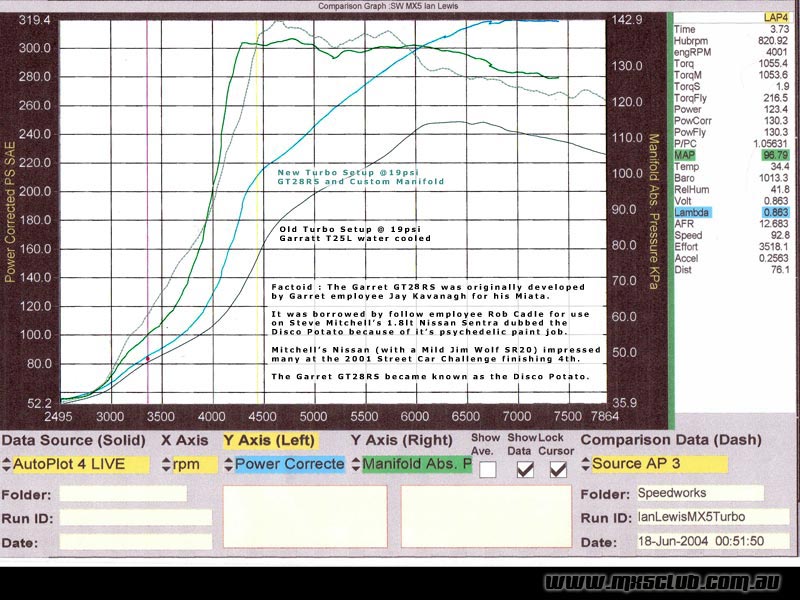Click the "Hubrpm" label in the data panel

(x=691, y=41)
